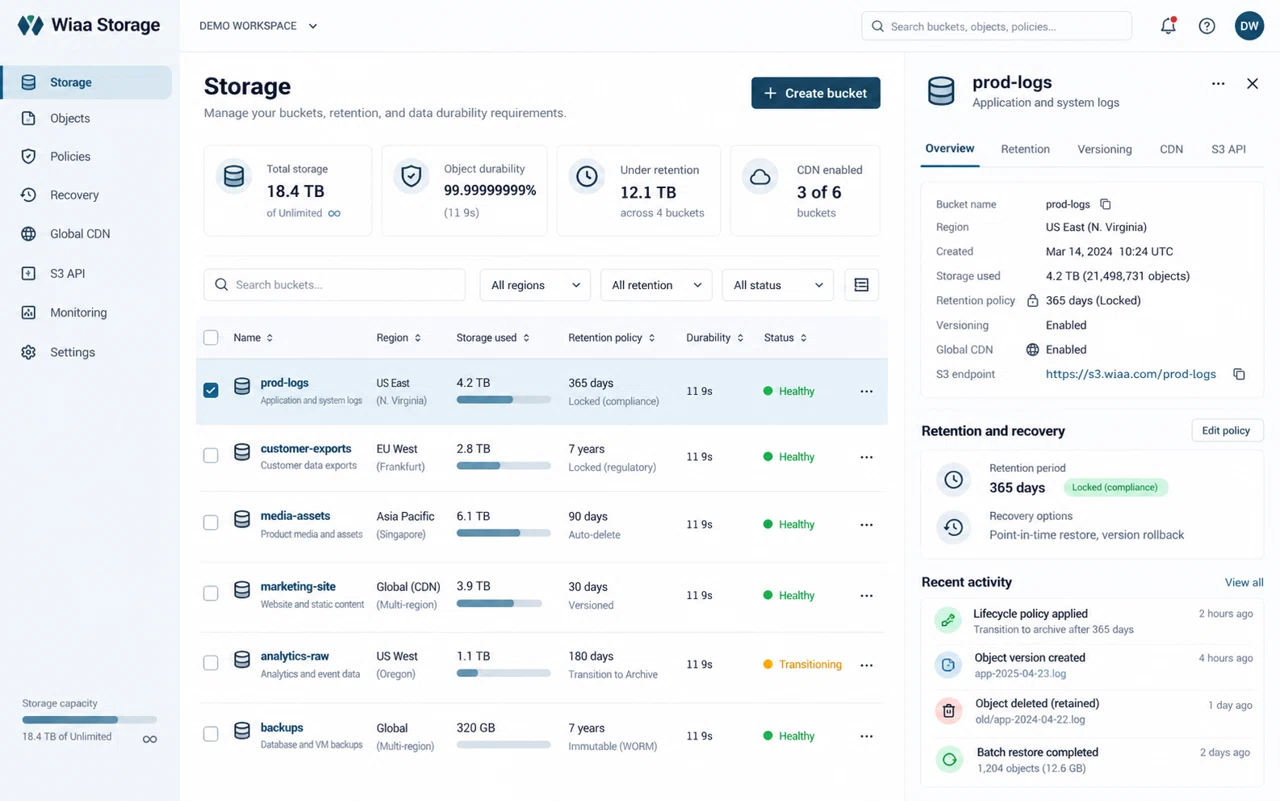1280x801 pixels.
Task: Open row actions for analytics-raw
Action: [x=866, y=664]
